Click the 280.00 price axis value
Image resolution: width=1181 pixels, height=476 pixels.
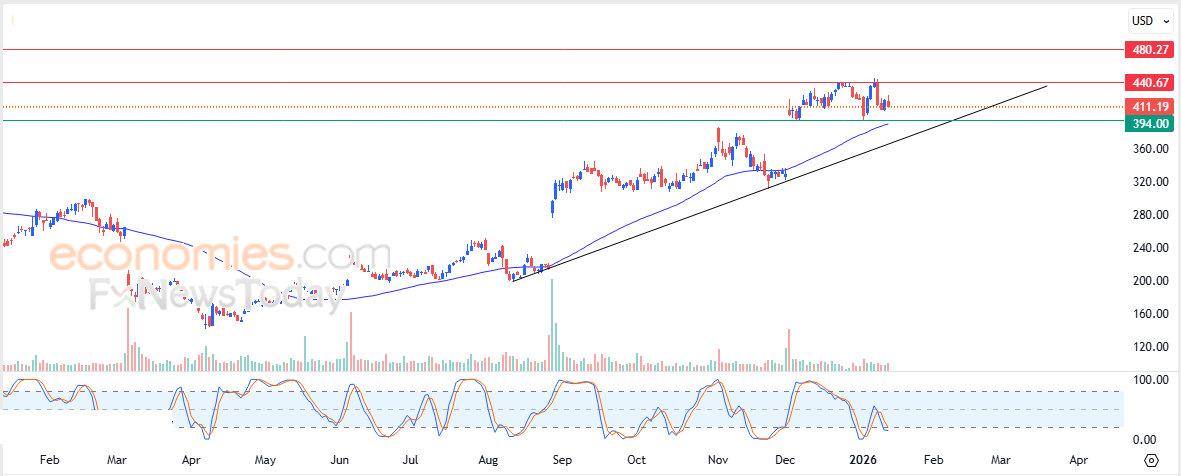[x=1152, y=215]
